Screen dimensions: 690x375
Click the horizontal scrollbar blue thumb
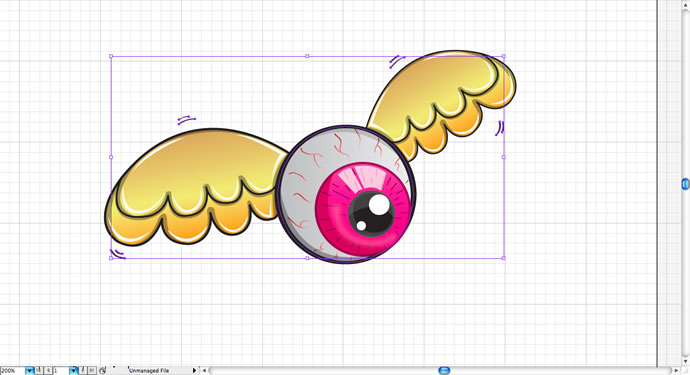(x=444, y=371)
